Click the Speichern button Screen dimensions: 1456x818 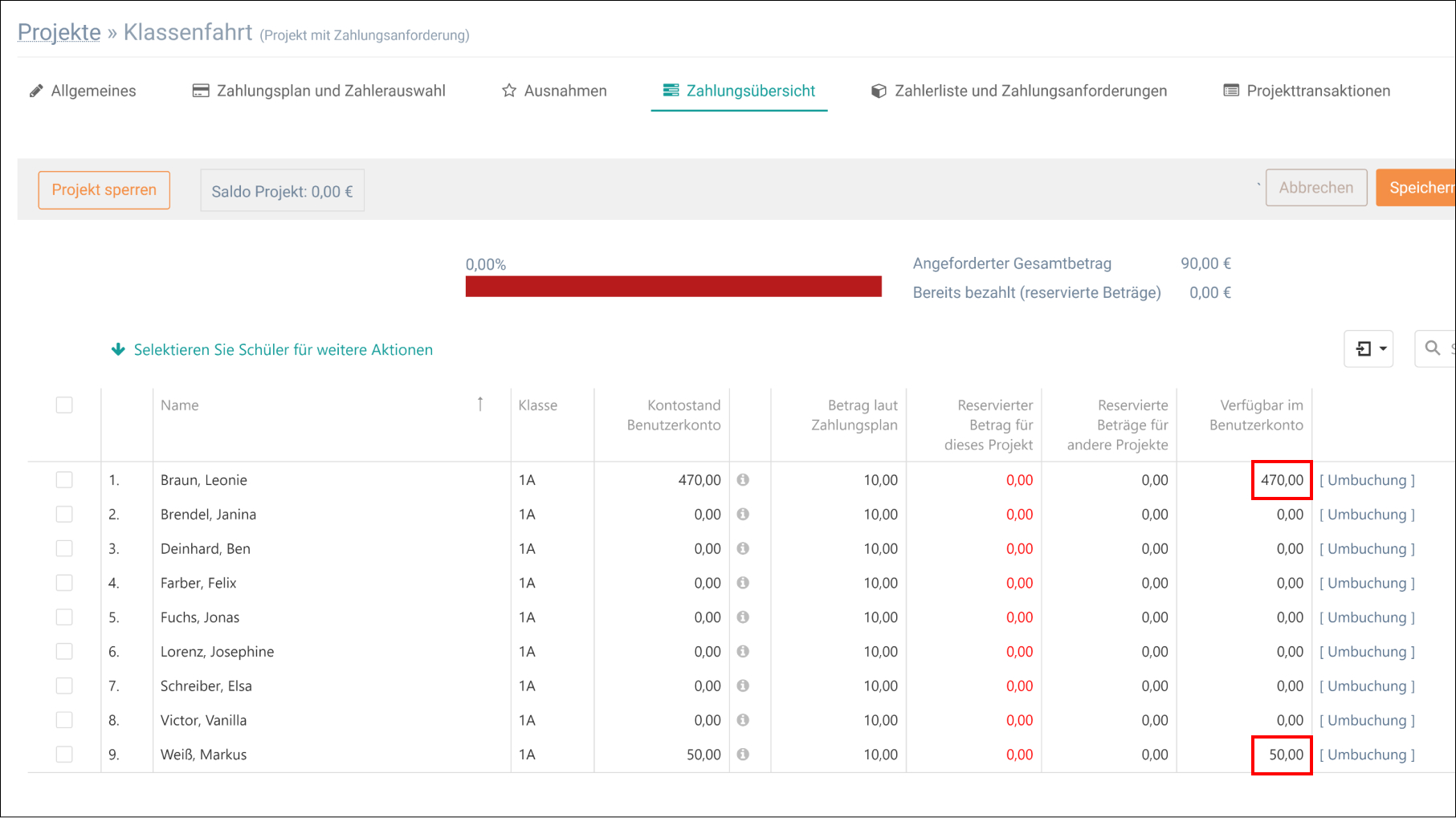pos(1417,187)
